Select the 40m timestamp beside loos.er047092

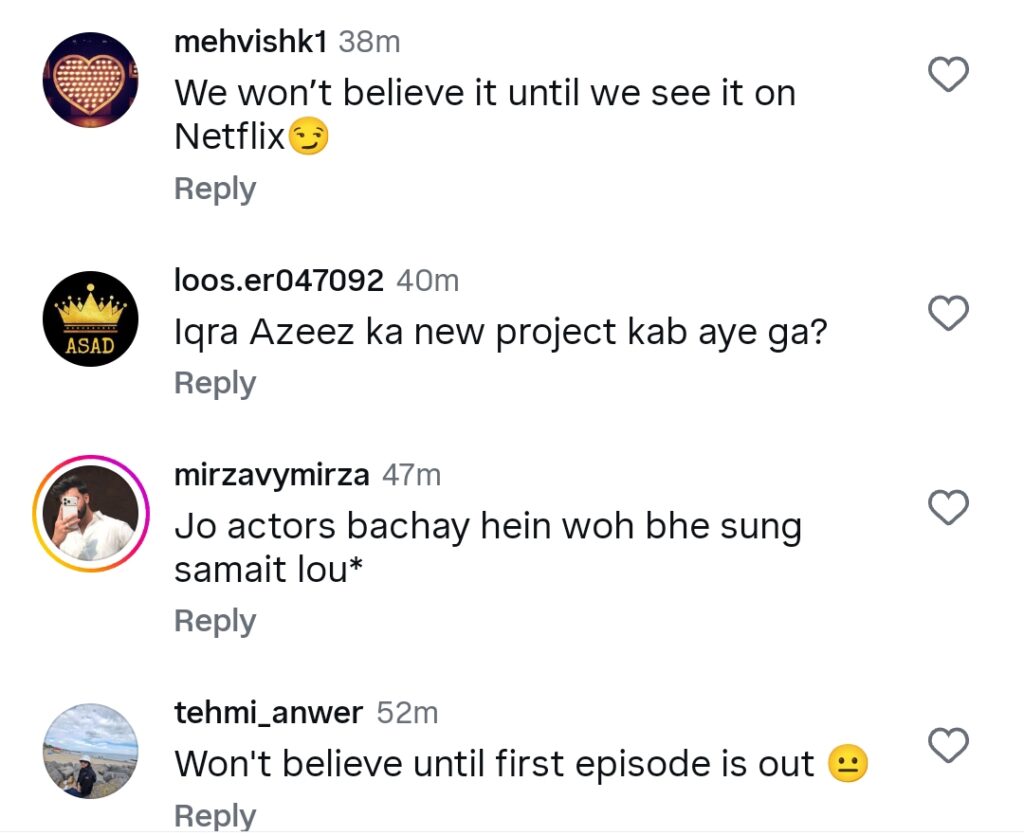(x=428, y=281)
